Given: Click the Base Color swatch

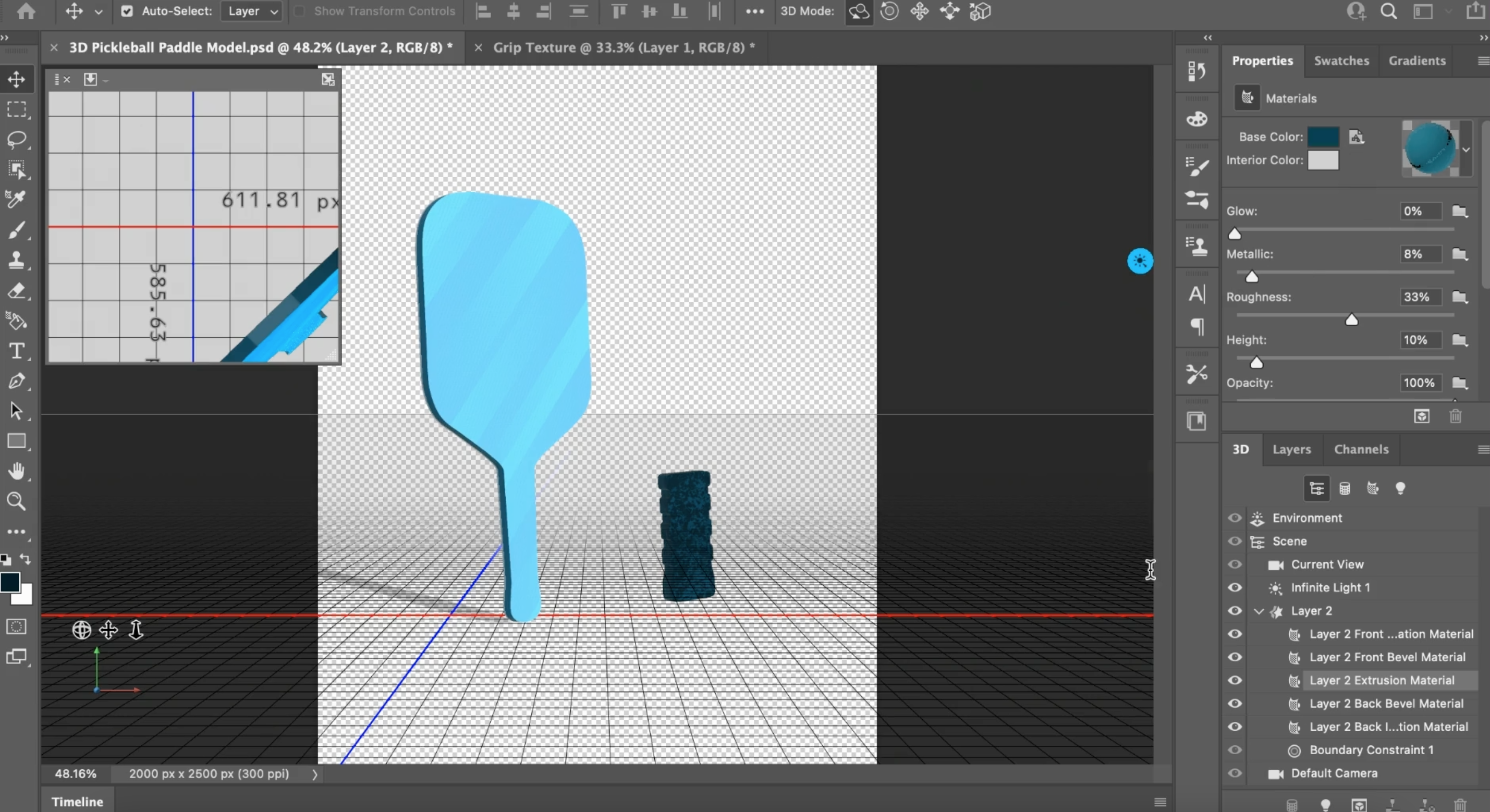Looking at the screenshot, I should [x=1323, y=137].
